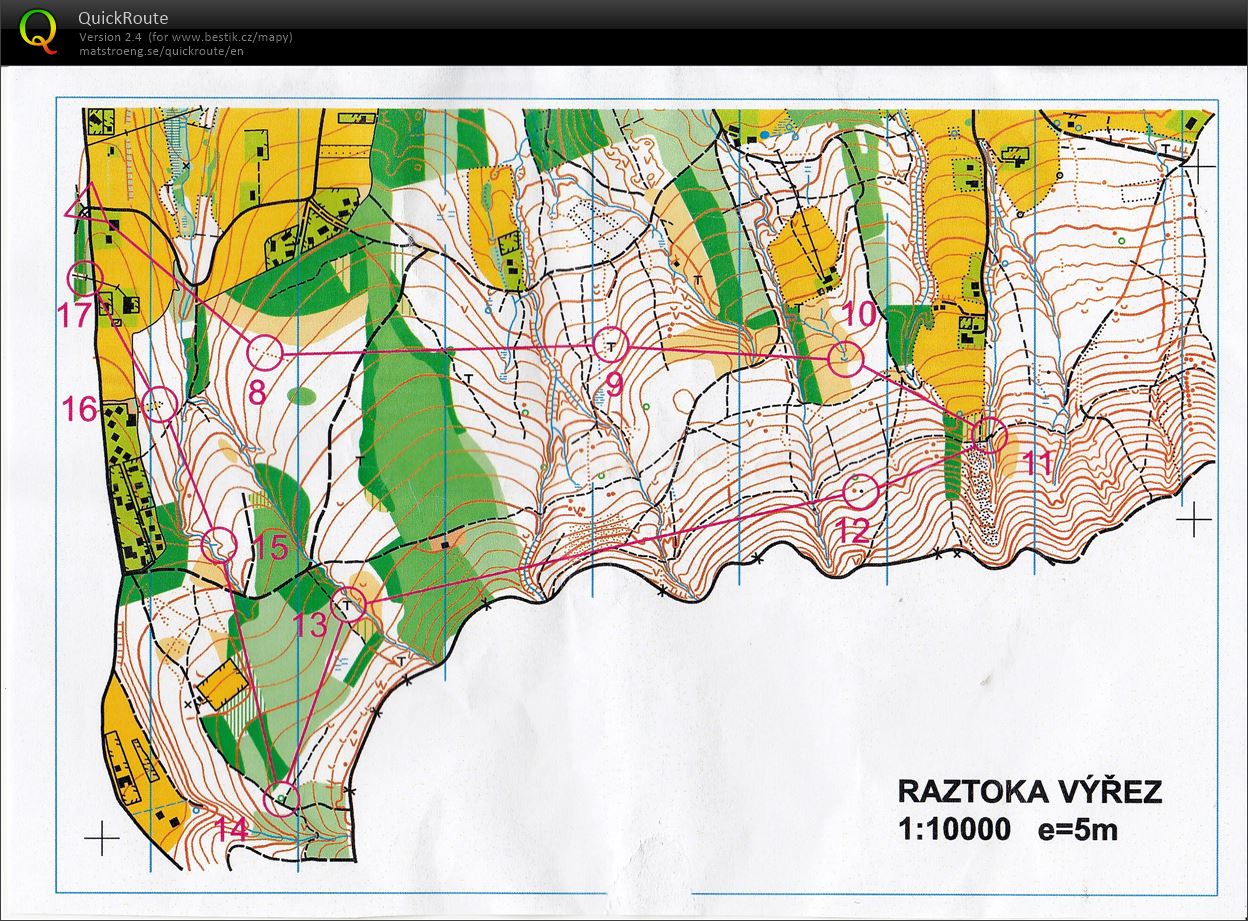Click the QuickRoute Q logo
1248x921 pixels.
coord(39,30)
